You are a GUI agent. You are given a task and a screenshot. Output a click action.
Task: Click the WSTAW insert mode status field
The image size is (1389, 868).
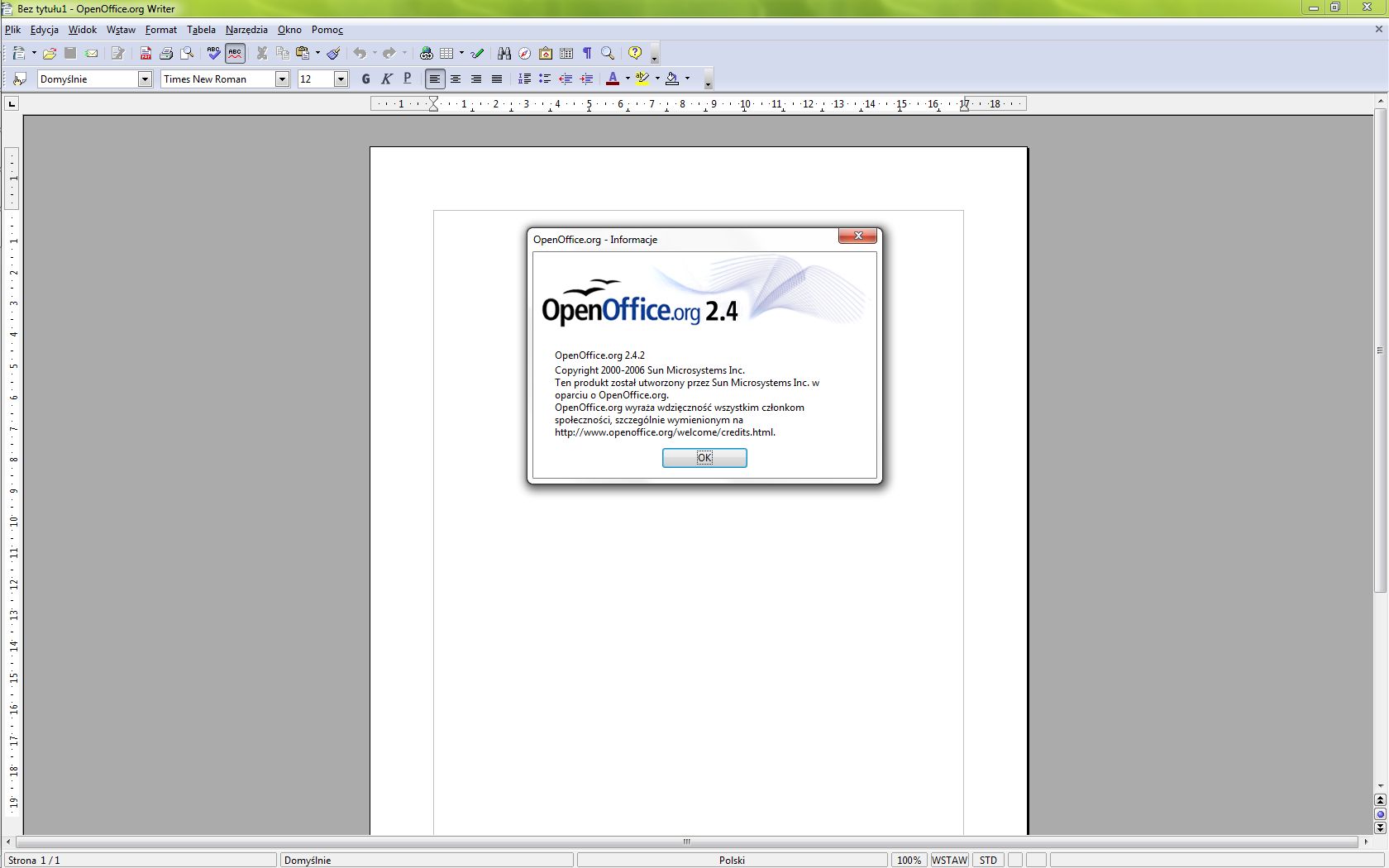click(949, 860)
